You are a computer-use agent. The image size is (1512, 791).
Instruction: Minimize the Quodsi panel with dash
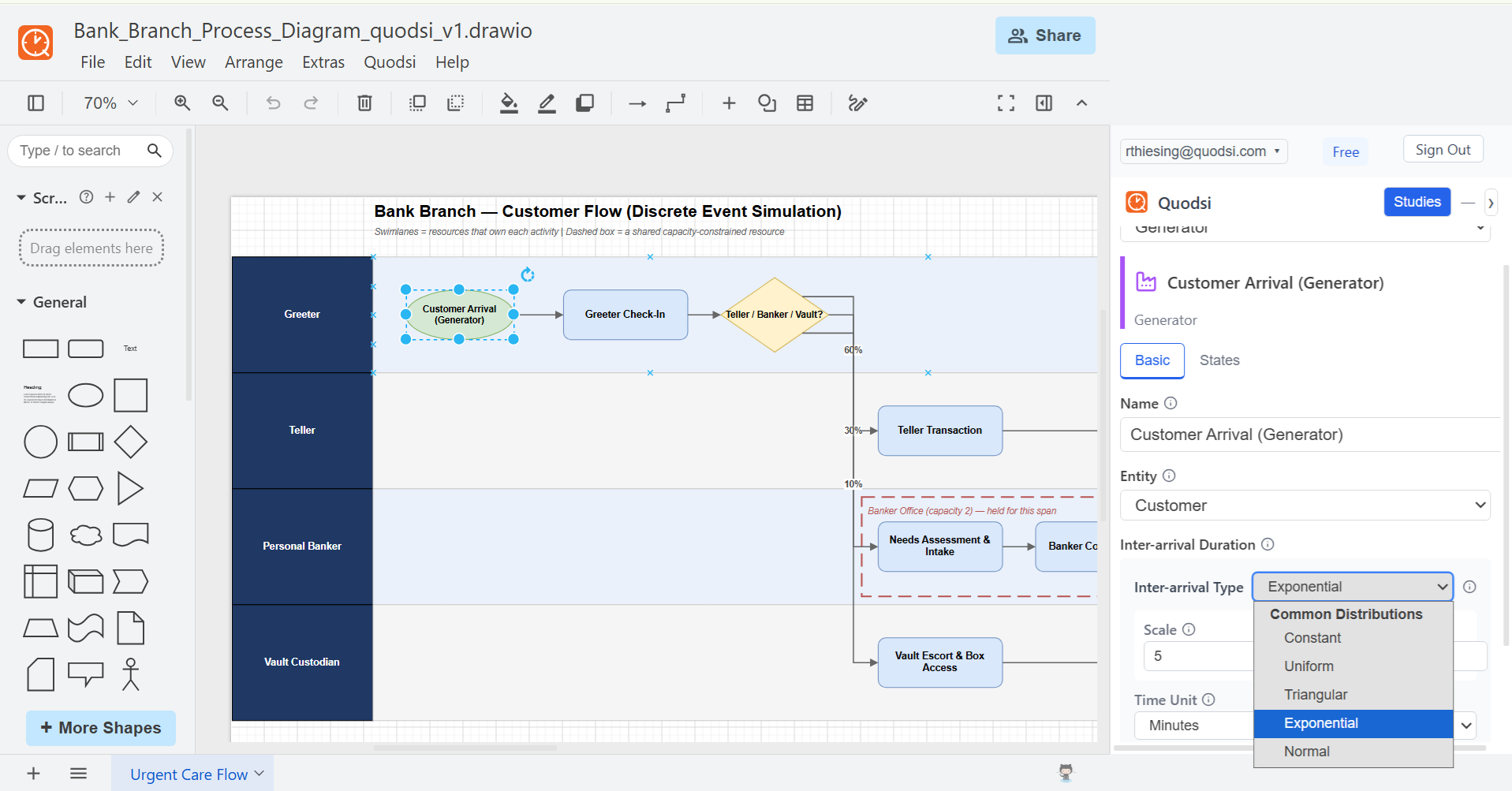[x=1468, y=203]
